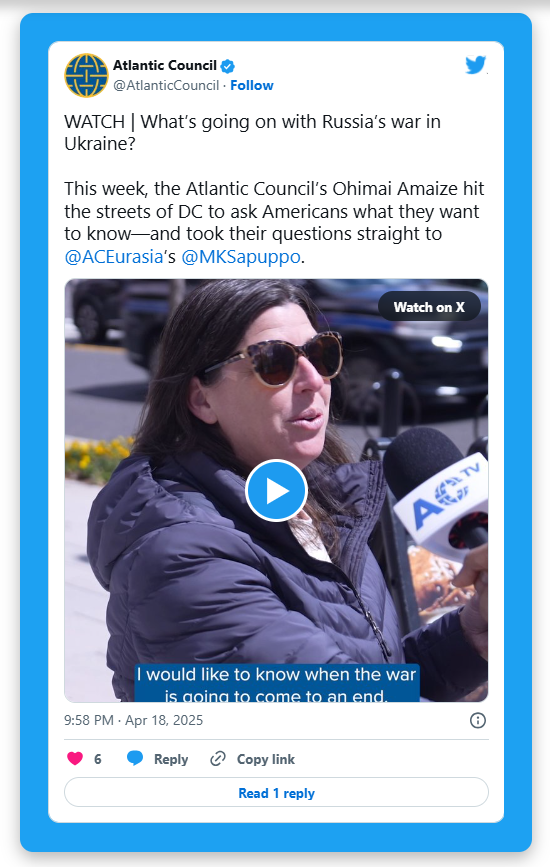Click the Twitter bird logo icon
550x867 pixels.
(475, 65)
